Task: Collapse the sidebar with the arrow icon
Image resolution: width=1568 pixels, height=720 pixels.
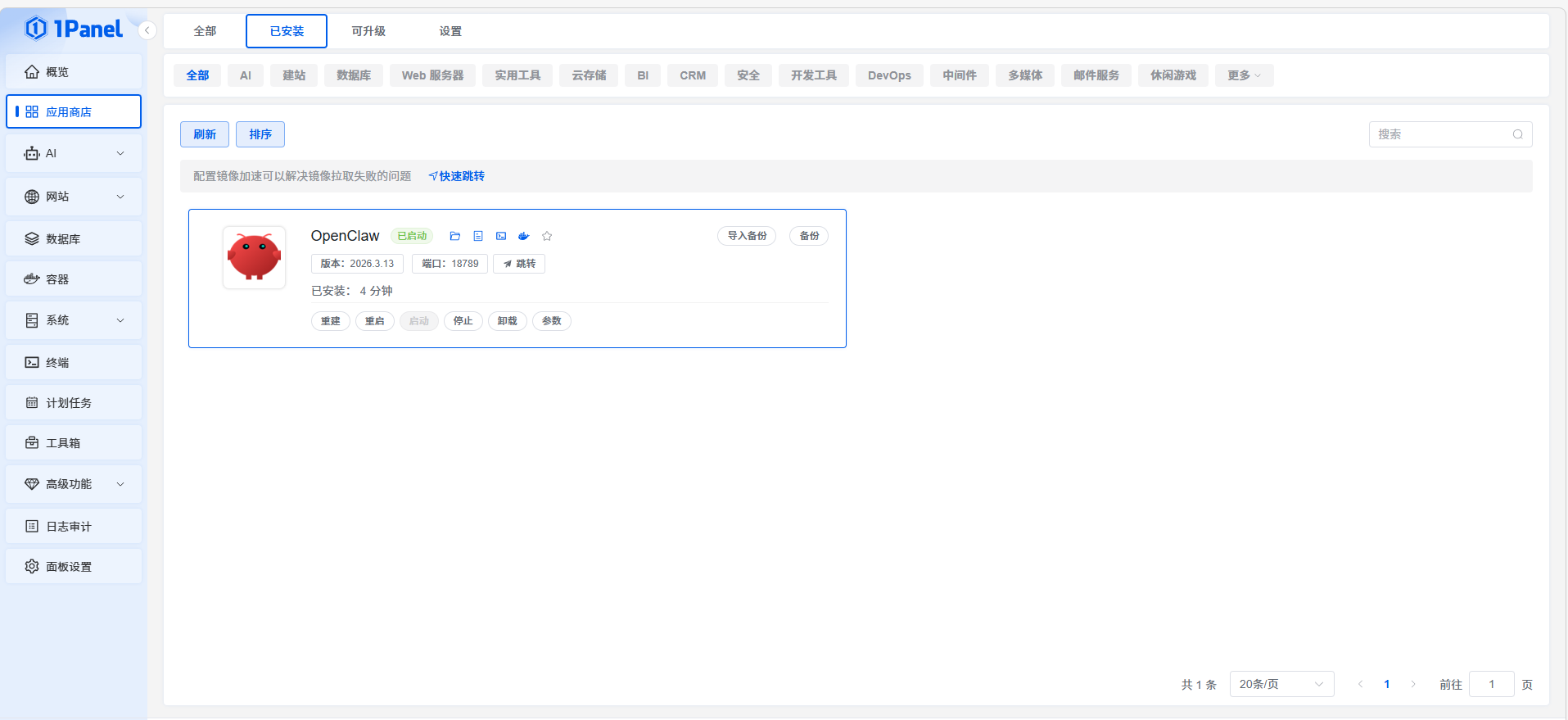Action: point(147,30)
